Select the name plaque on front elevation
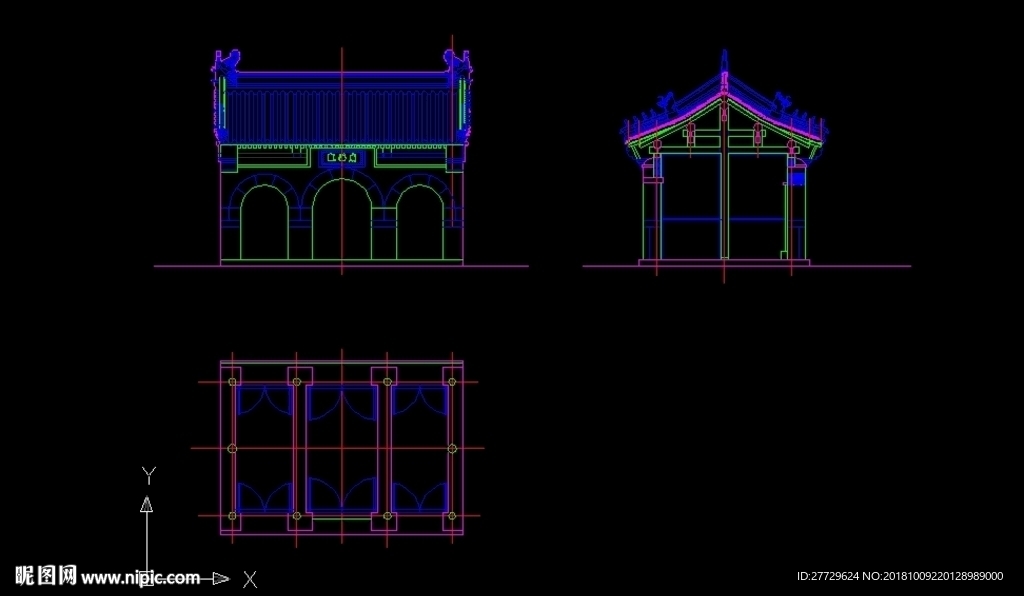Viewport: 1024px width, 596px height. click(x=342, y=158)
